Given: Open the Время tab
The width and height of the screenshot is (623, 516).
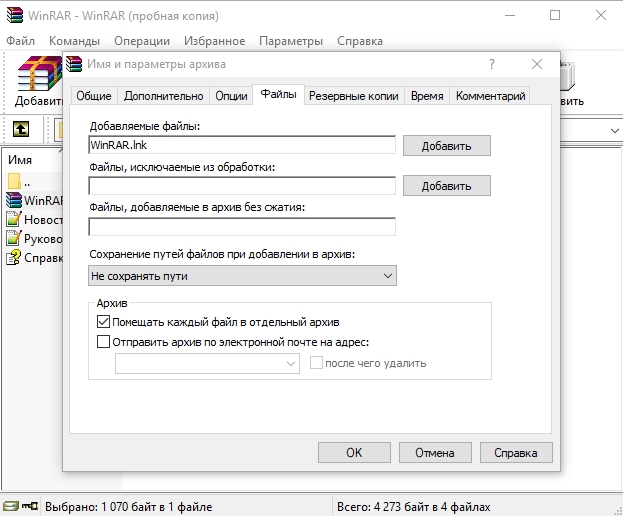Looking at the screenshot, I should coord(427,96).
